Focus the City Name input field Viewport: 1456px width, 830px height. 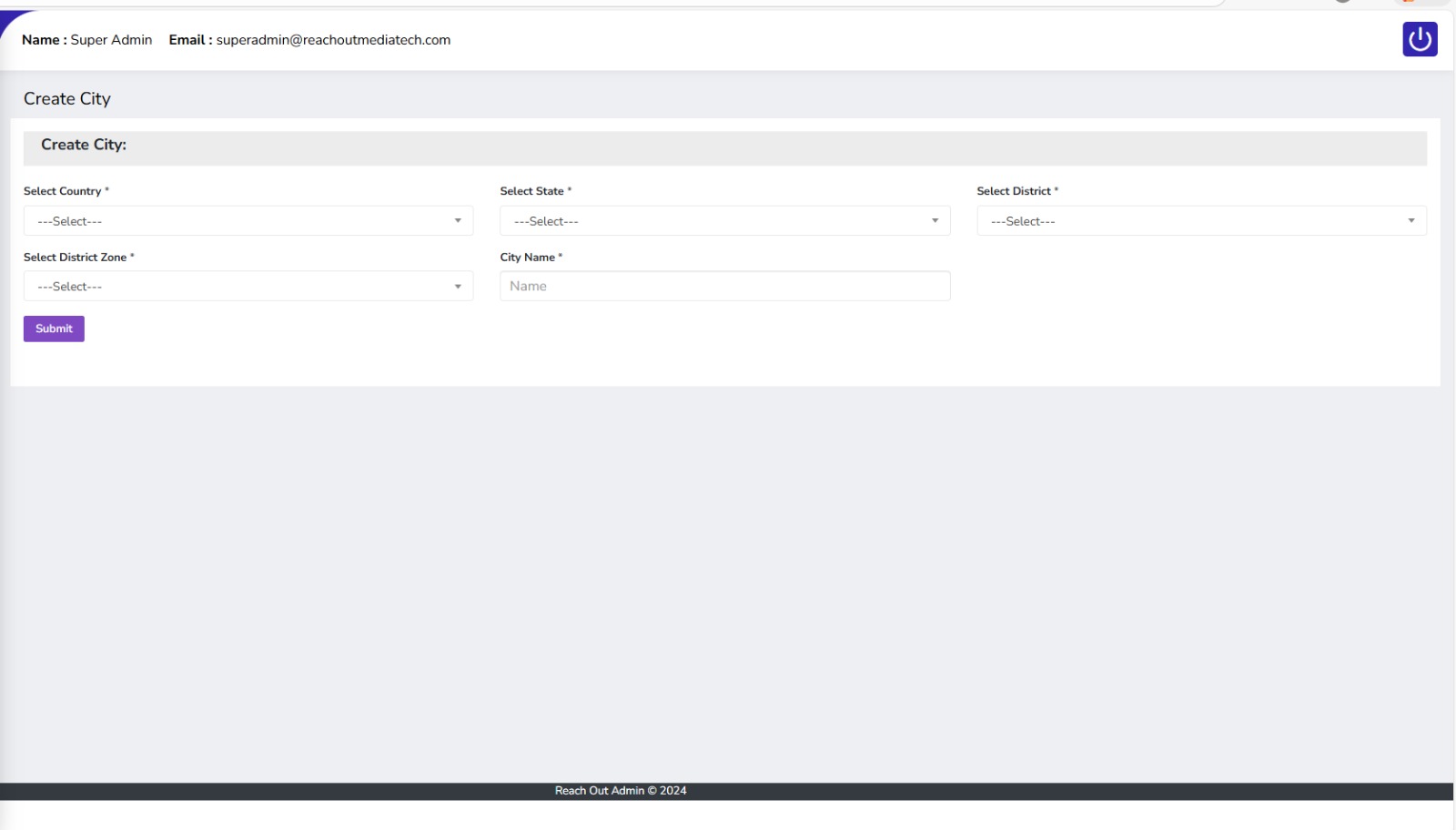(x=724, y=286)
